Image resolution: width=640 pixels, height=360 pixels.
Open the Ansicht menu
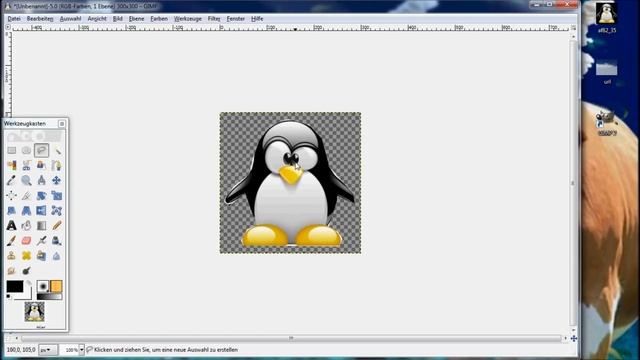click(97, 19)
